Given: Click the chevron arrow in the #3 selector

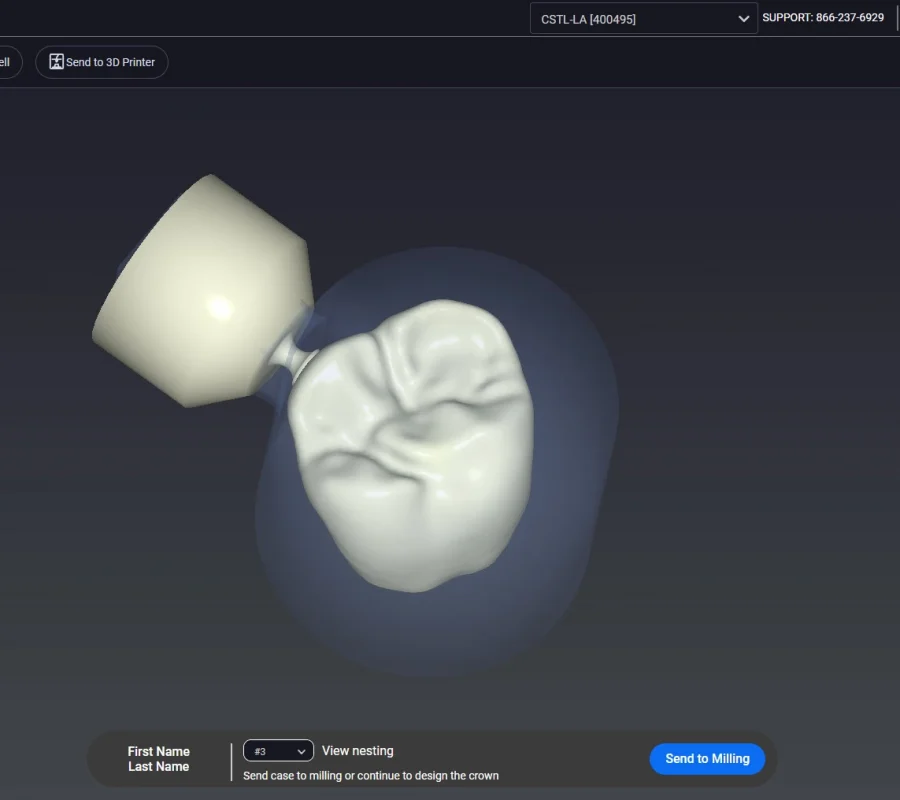Looking at the screenshot, I should (301, 751).
